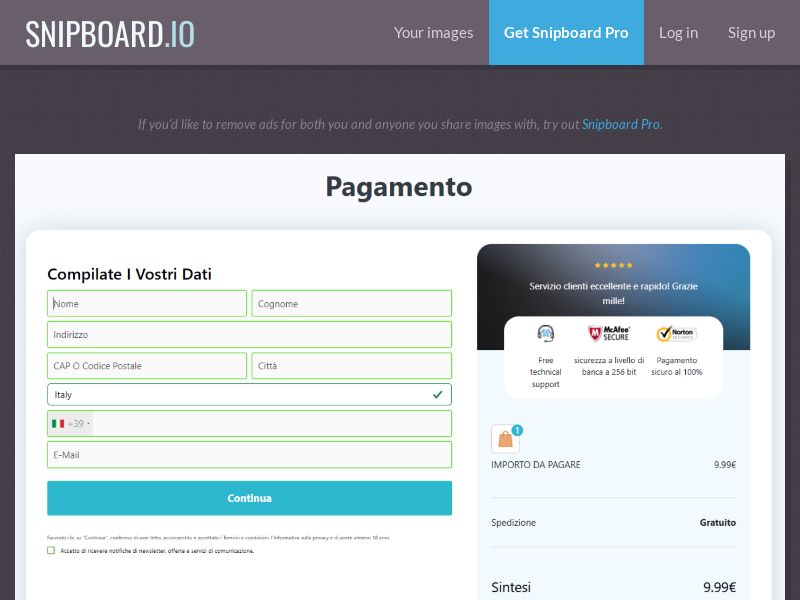Image resolution: width=800 pixels, height=600 pixels.
Task: Open the +39 country code dropdown
Action: (70, 423)
